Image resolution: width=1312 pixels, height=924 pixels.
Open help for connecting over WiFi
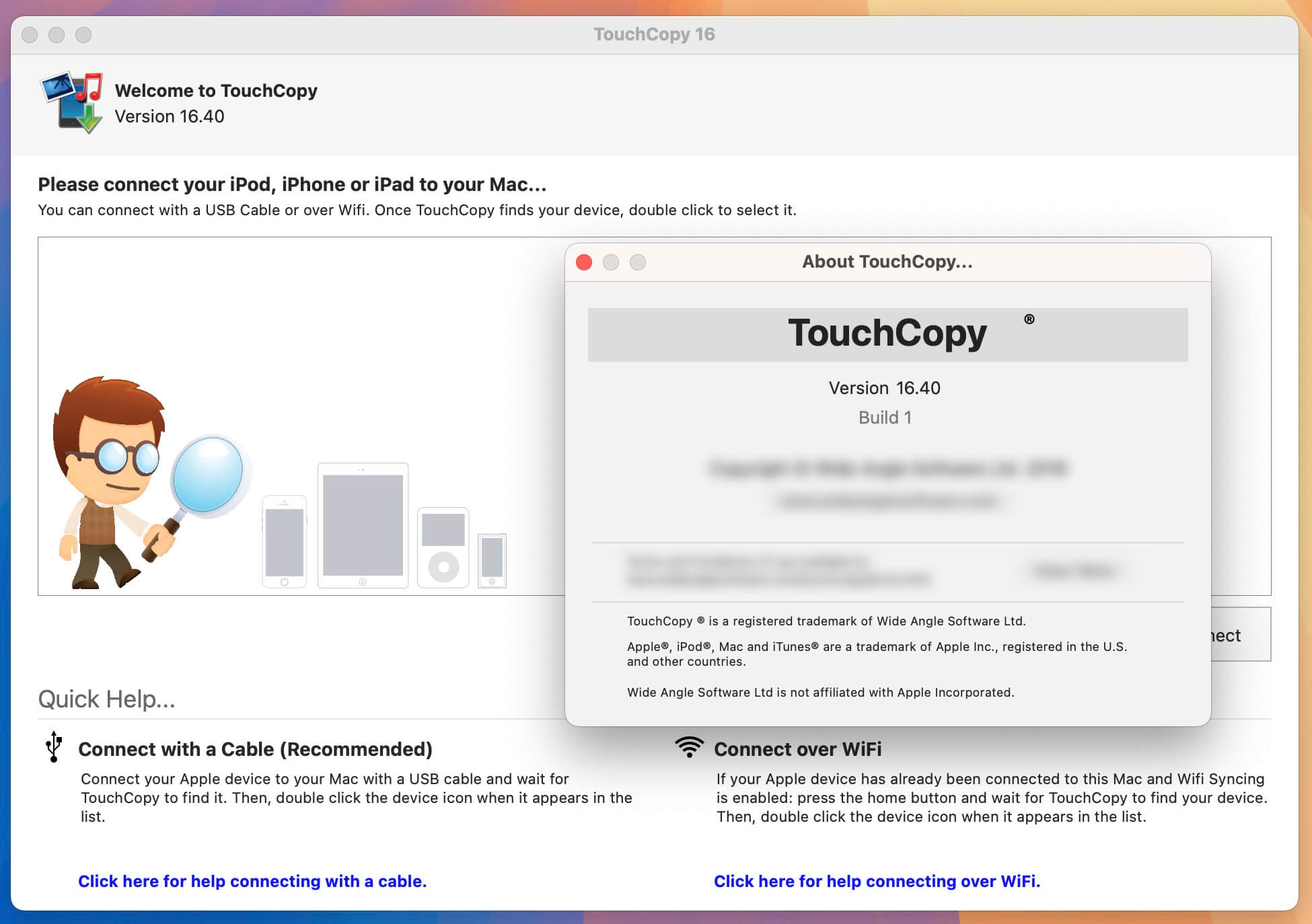click(x=877, y=881)
